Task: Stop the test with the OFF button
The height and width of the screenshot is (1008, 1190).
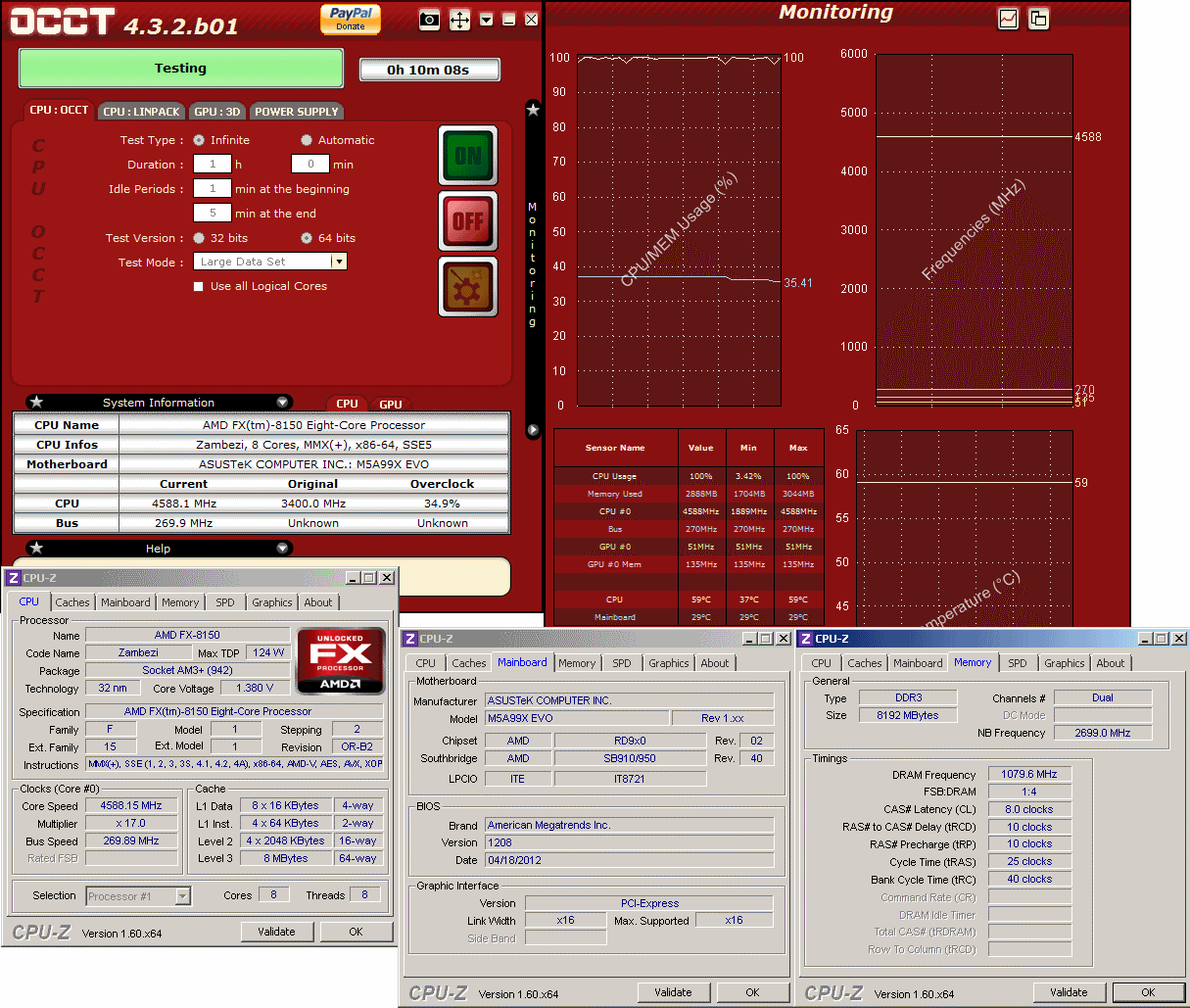Action: [468, 221]
